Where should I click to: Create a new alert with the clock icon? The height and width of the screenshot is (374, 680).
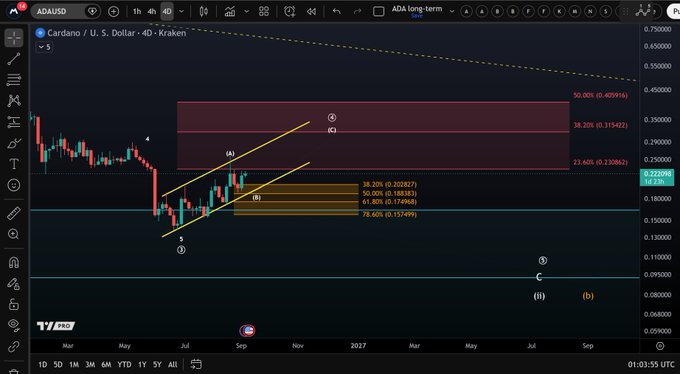pyautogui.click(x=289, y=12)
